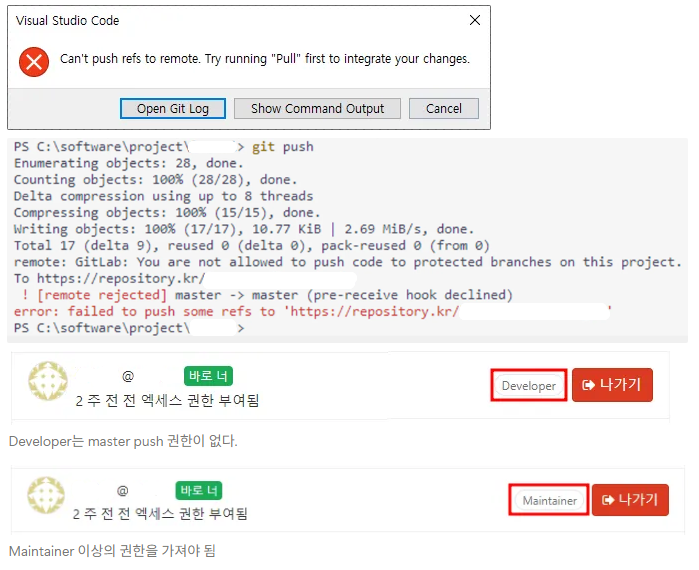Click the red error icon in dialog

coord(34,62)
